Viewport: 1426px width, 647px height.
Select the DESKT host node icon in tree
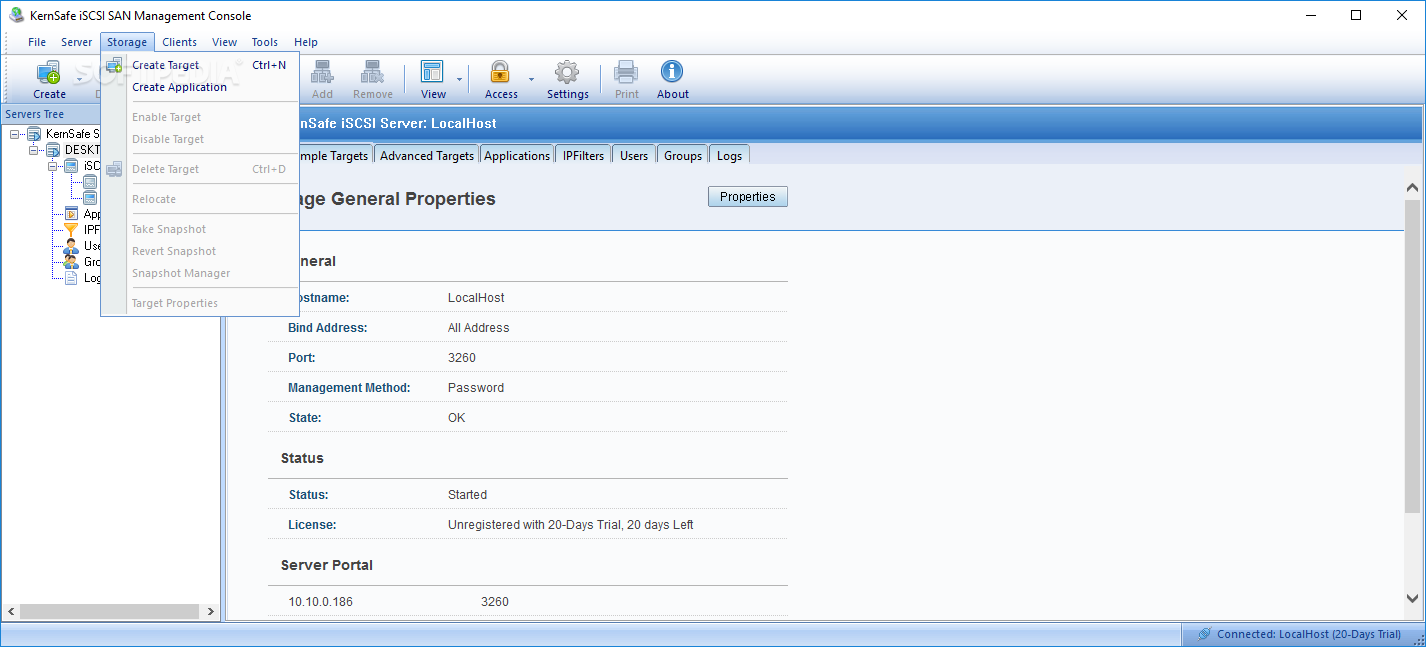tap(53, 150)
